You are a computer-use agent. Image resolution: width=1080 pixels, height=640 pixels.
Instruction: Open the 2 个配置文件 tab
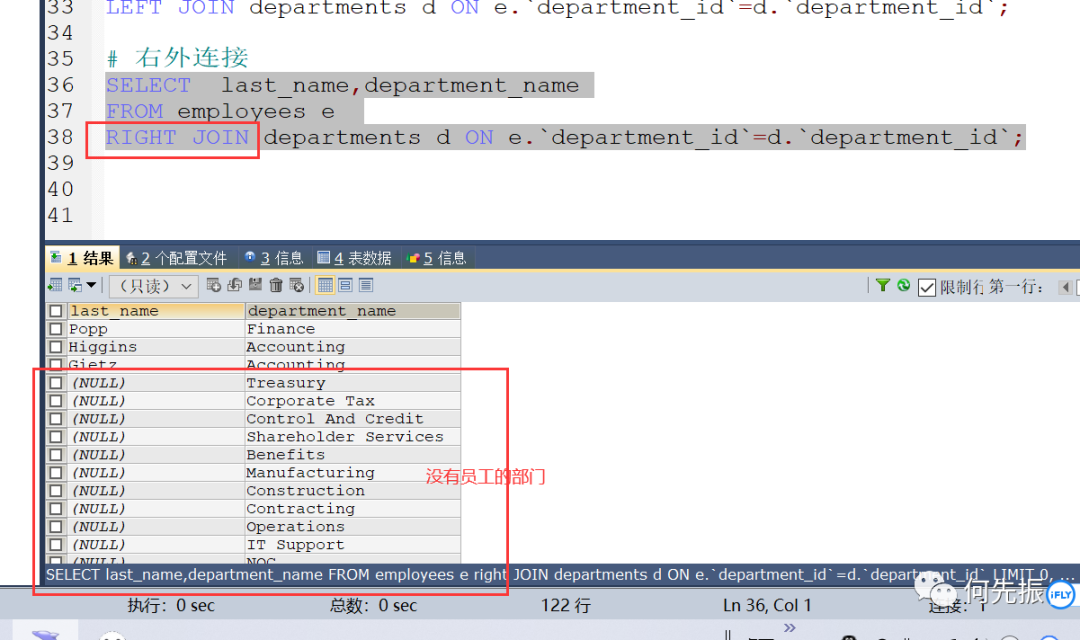[177, 258]
